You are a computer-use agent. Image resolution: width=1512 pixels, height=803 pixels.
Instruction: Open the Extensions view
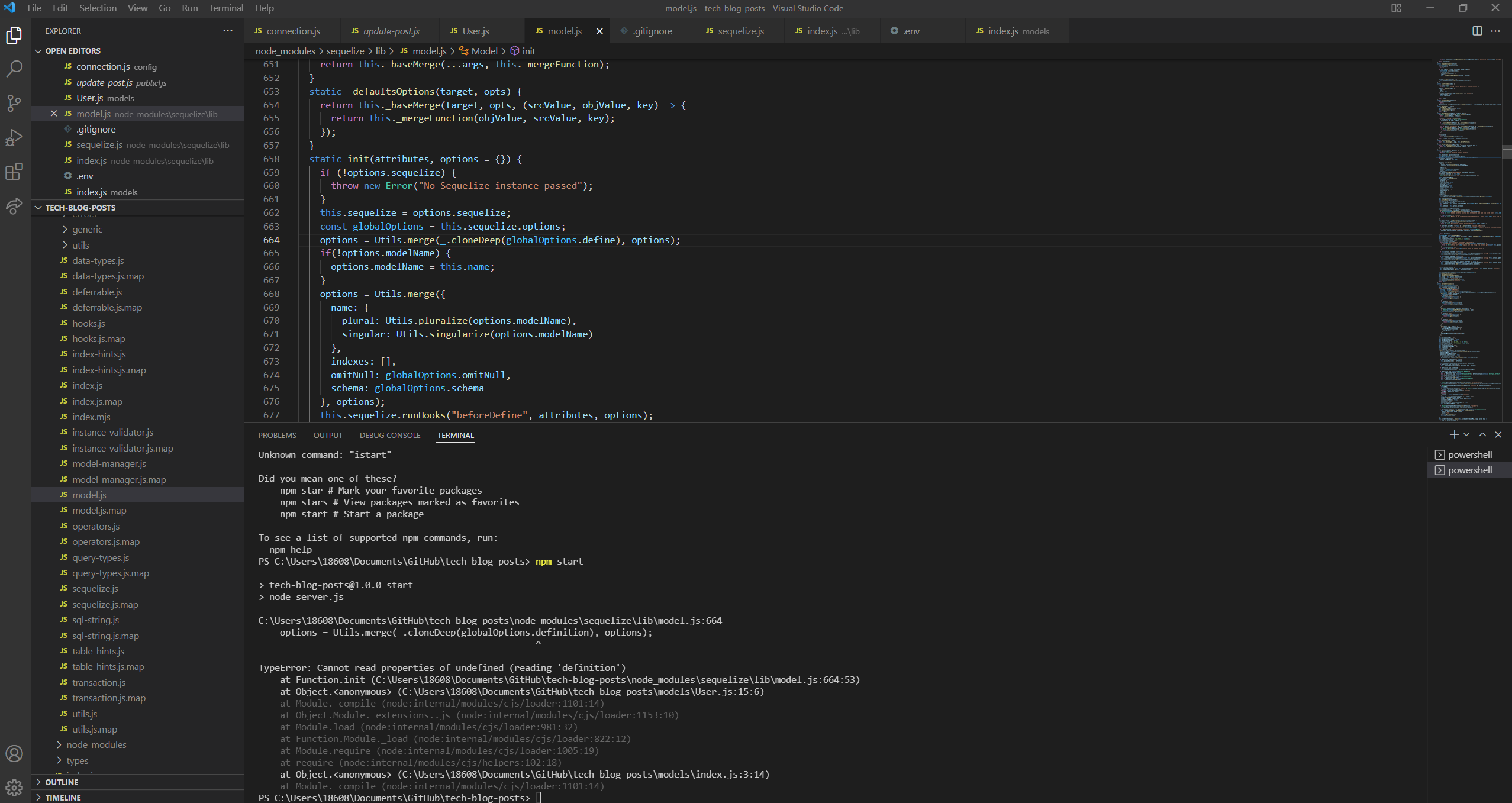point(14,172)
